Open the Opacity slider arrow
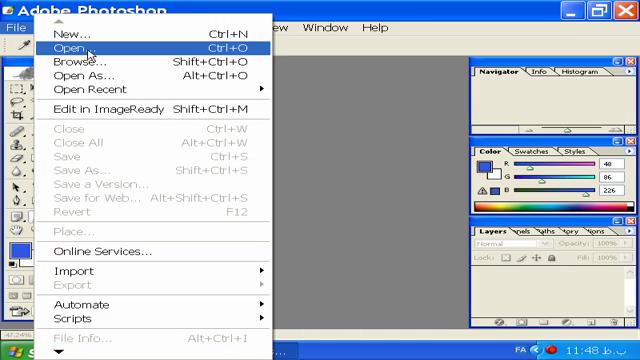 coord(626,243)
